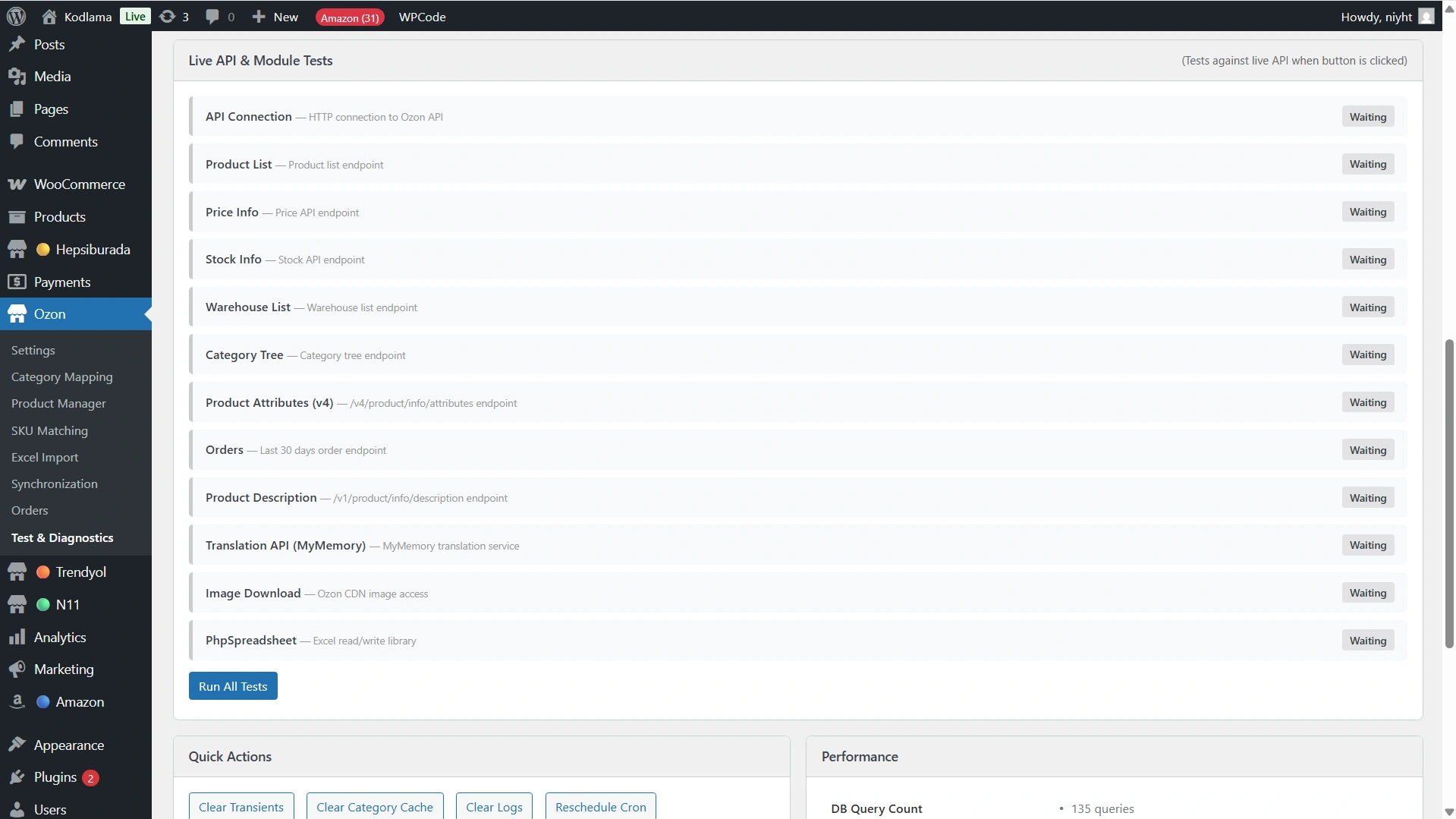Click the Marketing megaphone icon
Image resolution: width=1456 pixels, height=819 pixels.
pos(17,669)
